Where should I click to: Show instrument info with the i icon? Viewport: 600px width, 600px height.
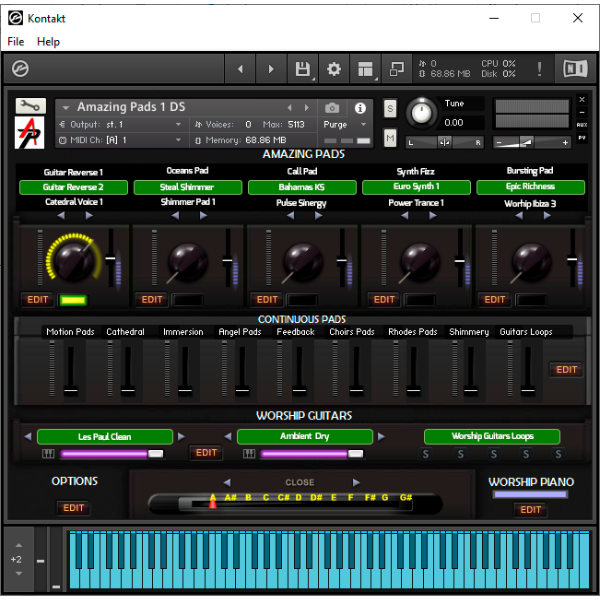tap(360, 108)
